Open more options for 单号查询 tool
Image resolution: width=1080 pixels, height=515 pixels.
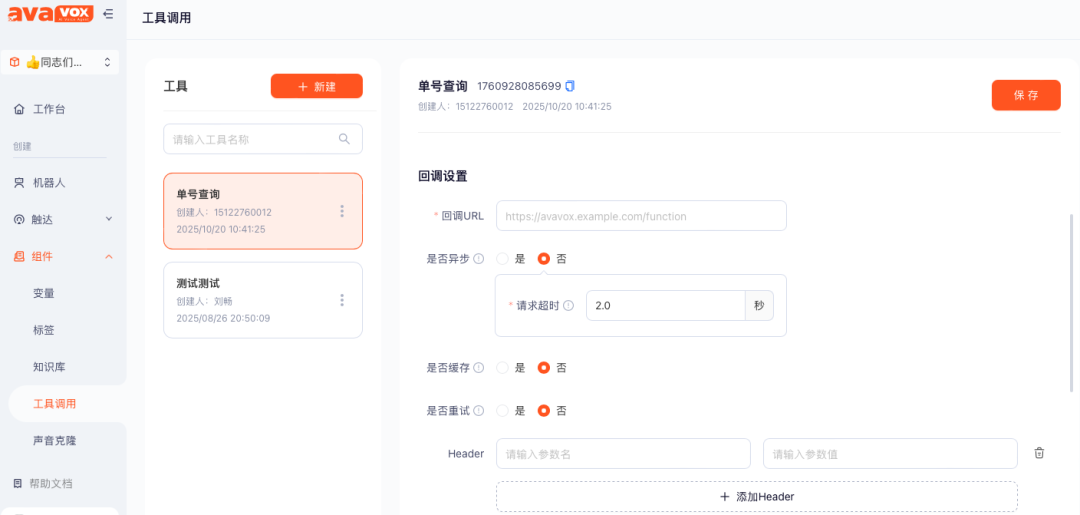(x=342, y=211)
